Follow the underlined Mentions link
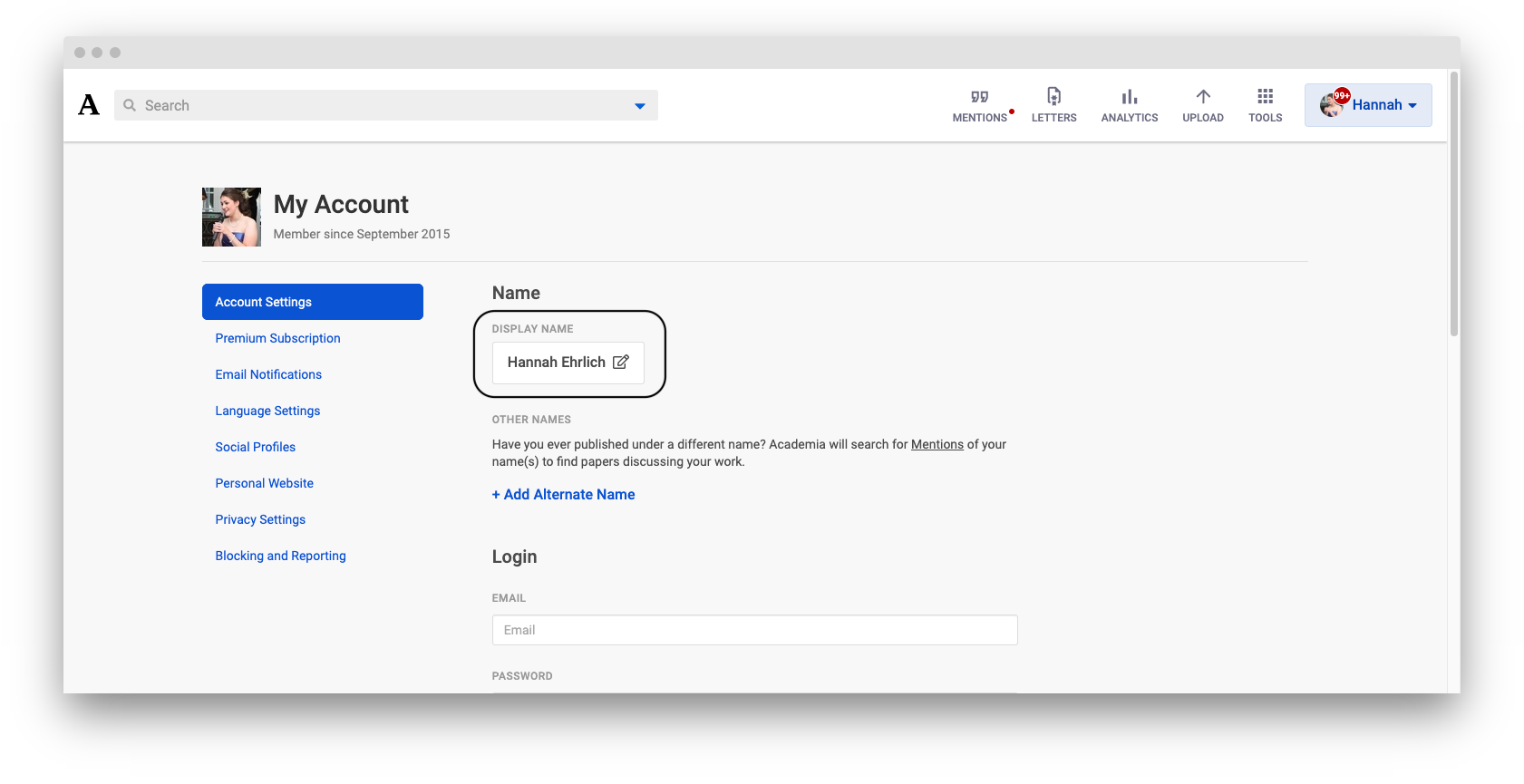The height and width of the screenshot is (784, 1524). click(937, 444)
